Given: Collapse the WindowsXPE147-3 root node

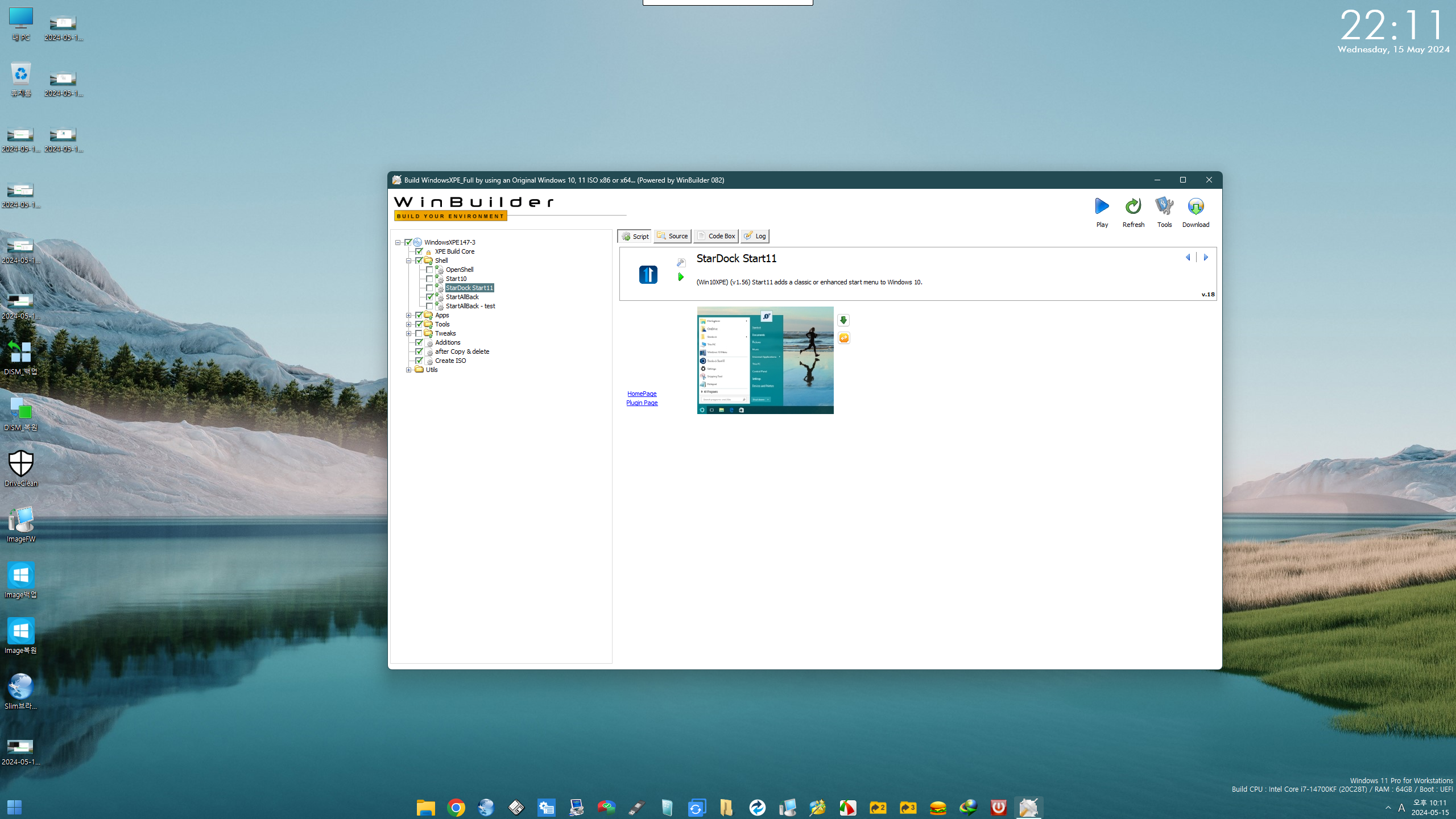Looking at the screenshot, I should pos(398,242).
